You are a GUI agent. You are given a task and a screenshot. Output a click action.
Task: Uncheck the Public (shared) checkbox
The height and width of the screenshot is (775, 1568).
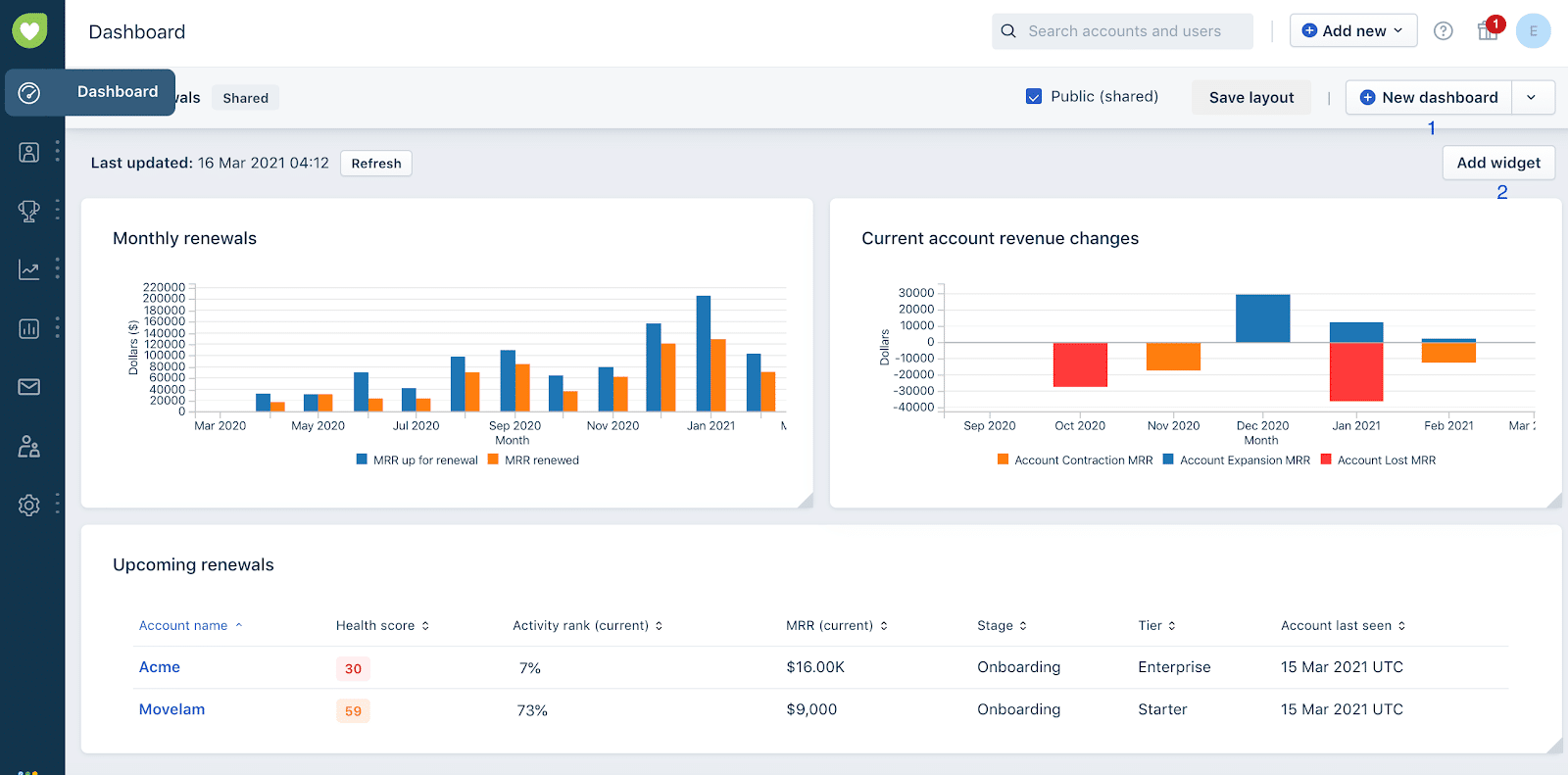point(1034,96)
